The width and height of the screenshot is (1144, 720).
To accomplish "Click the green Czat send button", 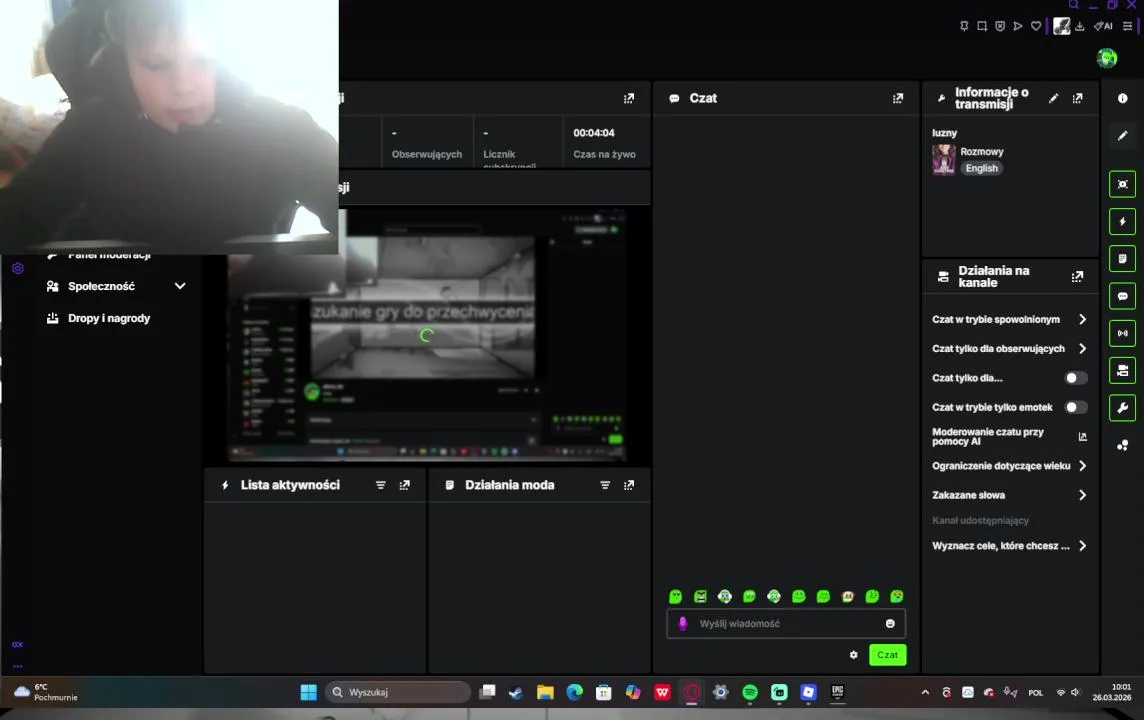I will pos(887,655).
